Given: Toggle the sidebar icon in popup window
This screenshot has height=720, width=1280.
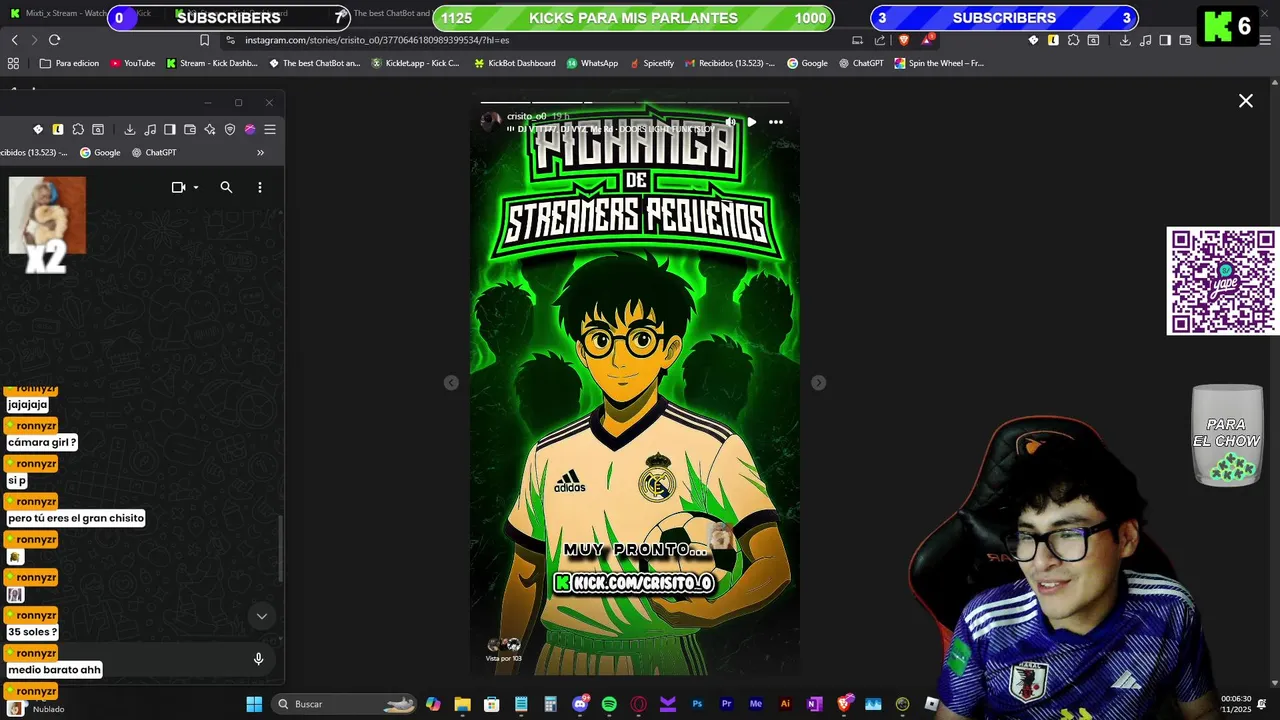Looking at the screenshot, I should [170, 129].
